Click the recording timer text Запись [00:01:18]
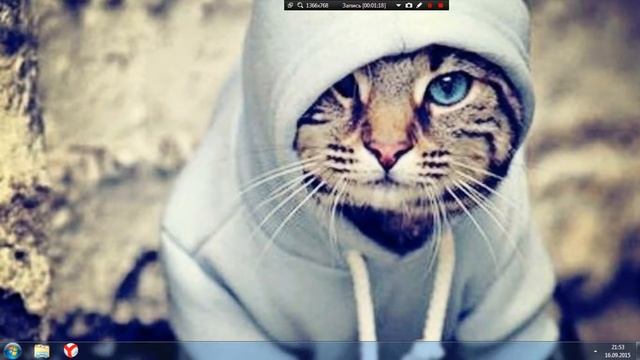This screenshot has width=640, height=360. [364, 5]
